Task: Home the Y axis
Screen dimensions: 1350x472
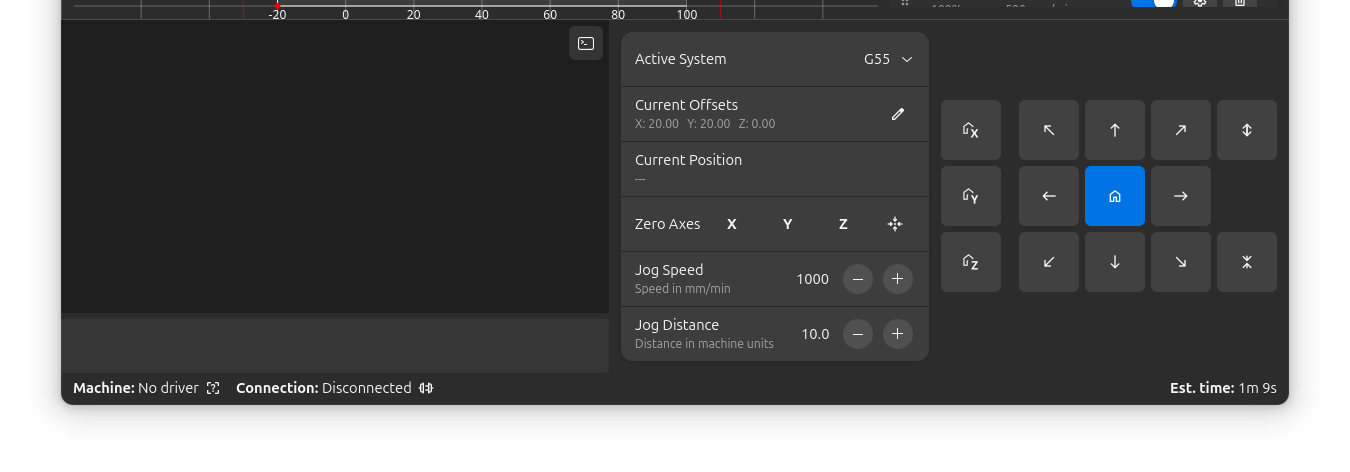Action: click(970, 196)
